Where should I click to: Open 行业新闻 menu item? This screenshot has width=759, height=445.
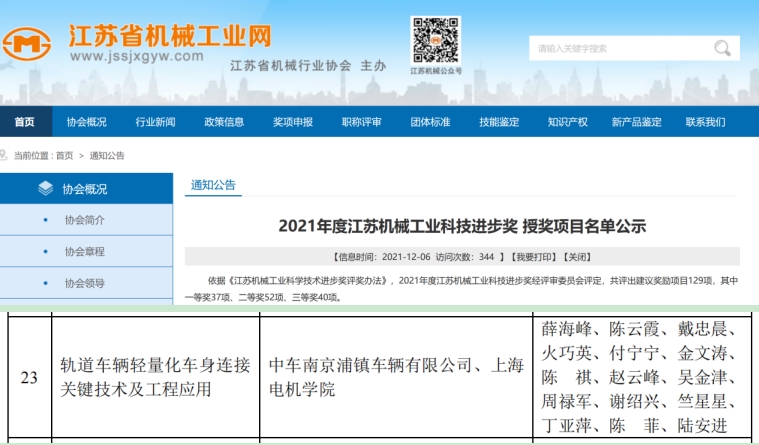(x=155, y=122)
